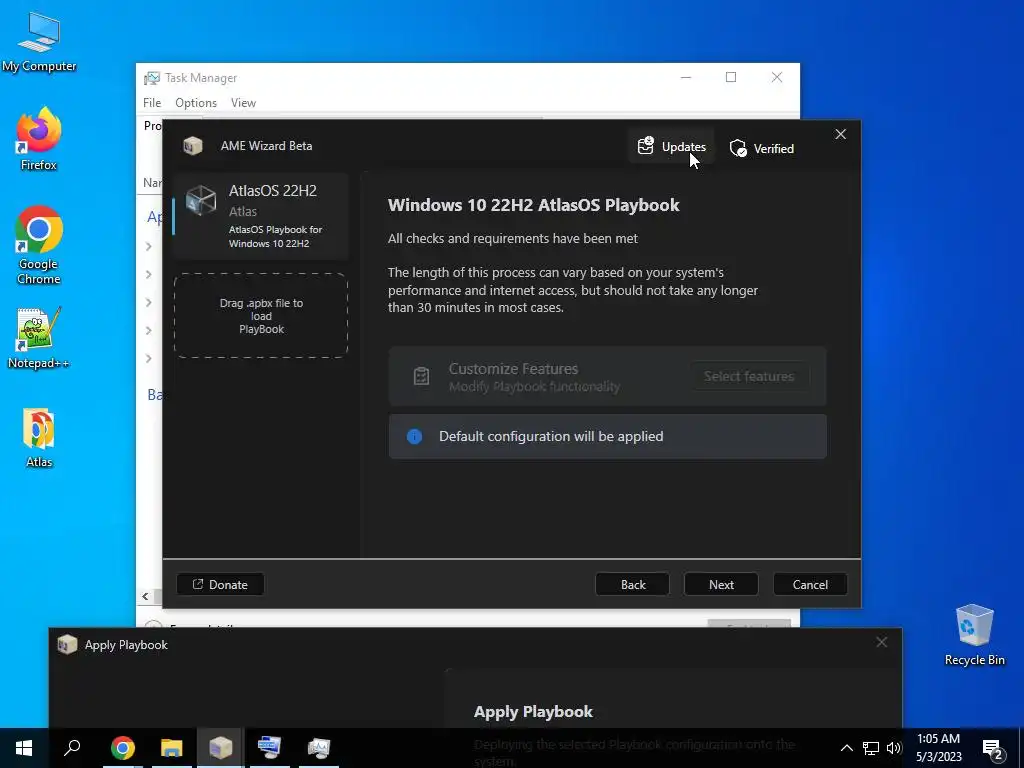Open Task Manager File menu
This screenshot has height=768, width=1024.
[152, 103]
